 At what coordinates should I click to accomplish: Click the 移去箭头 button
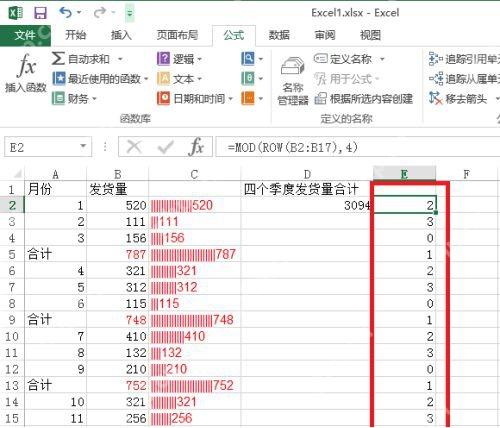click(458, 99)
